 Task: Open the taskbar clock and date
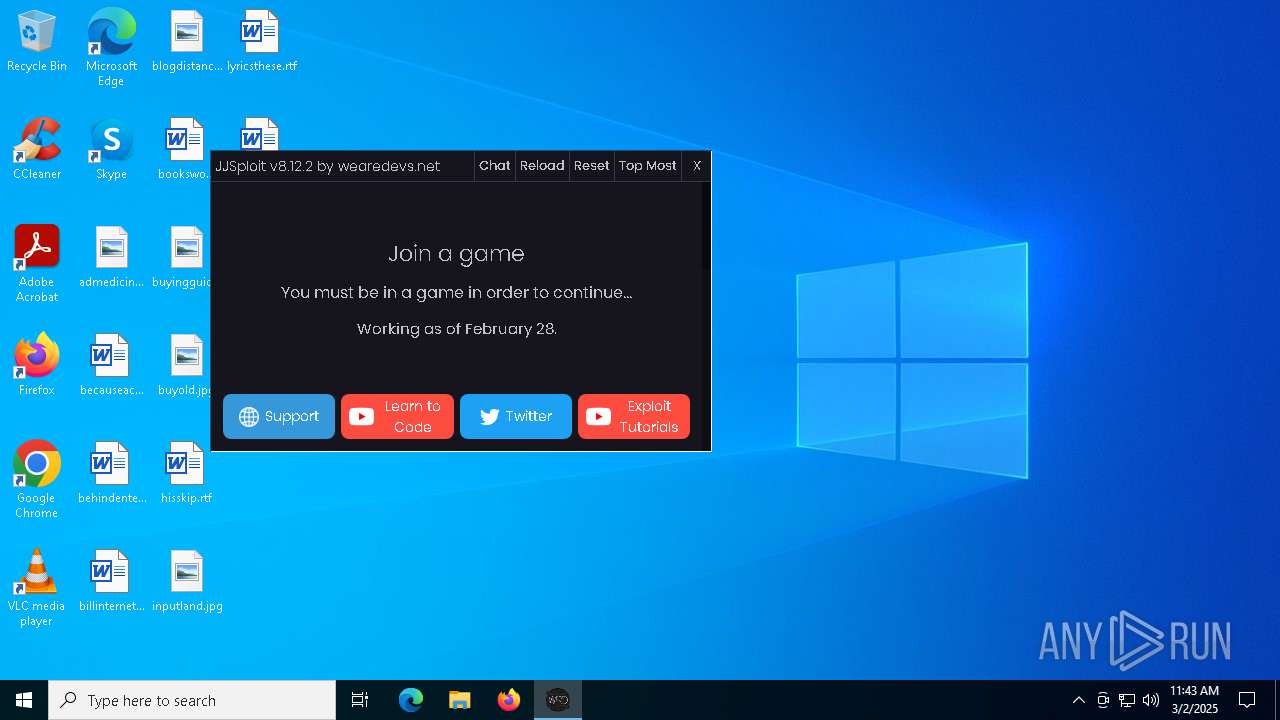click(1194, 700)
